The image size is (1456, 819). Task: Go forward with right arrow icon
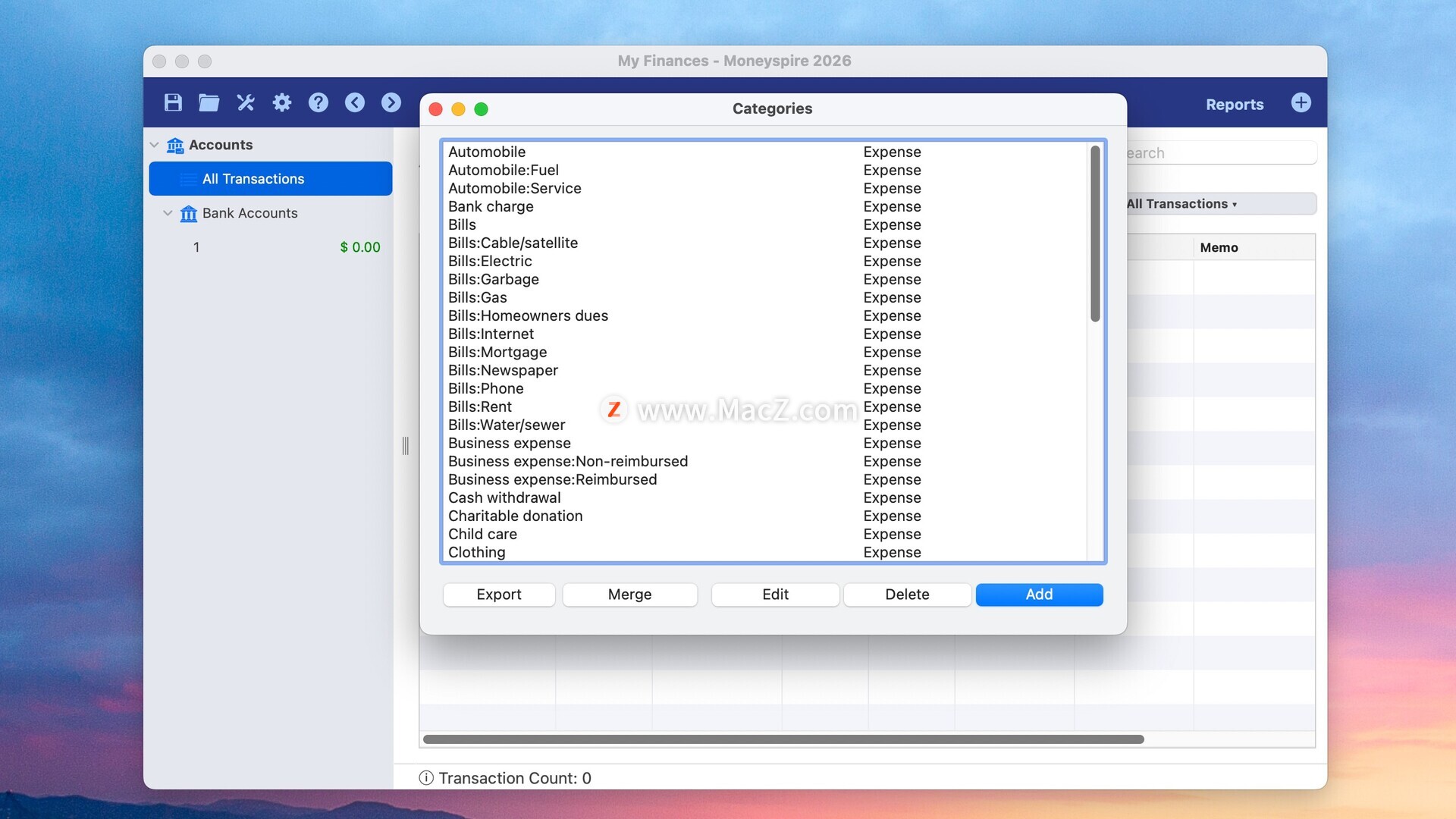[391, 102]
